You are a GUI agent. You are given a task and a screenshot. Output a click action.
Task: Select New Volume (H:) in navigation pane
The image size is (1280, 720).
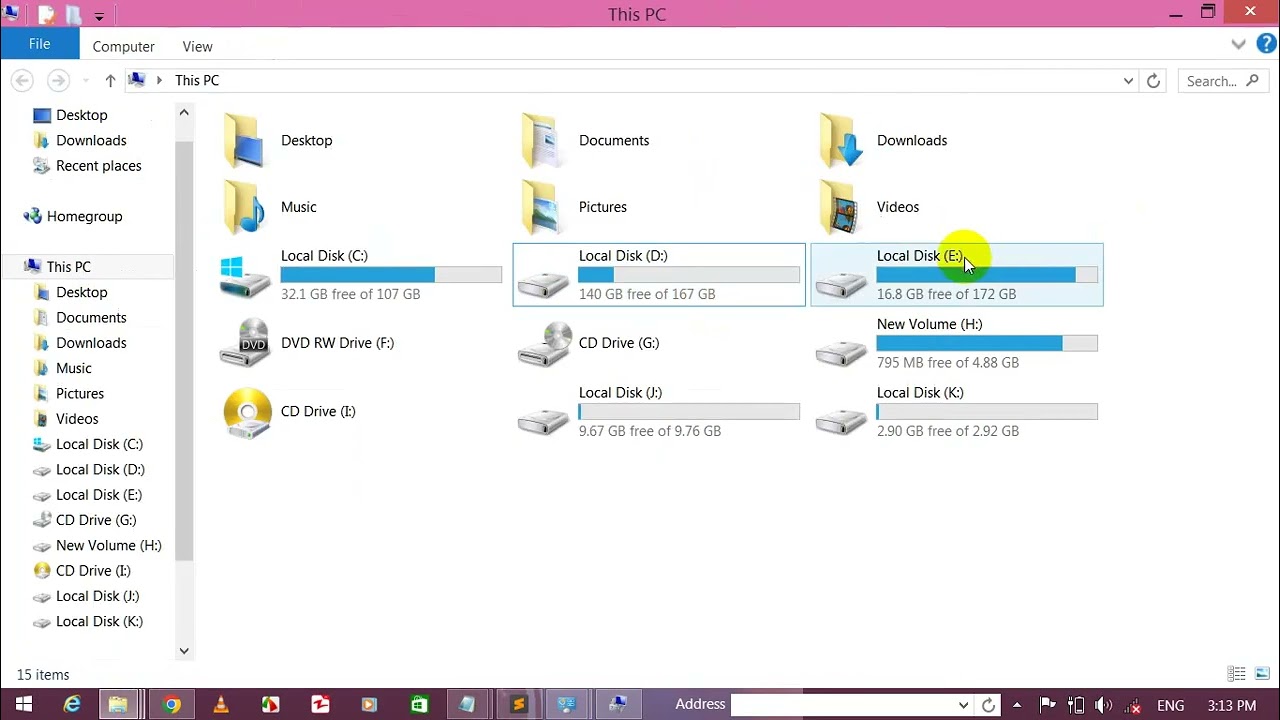click(x=108, y=545)
